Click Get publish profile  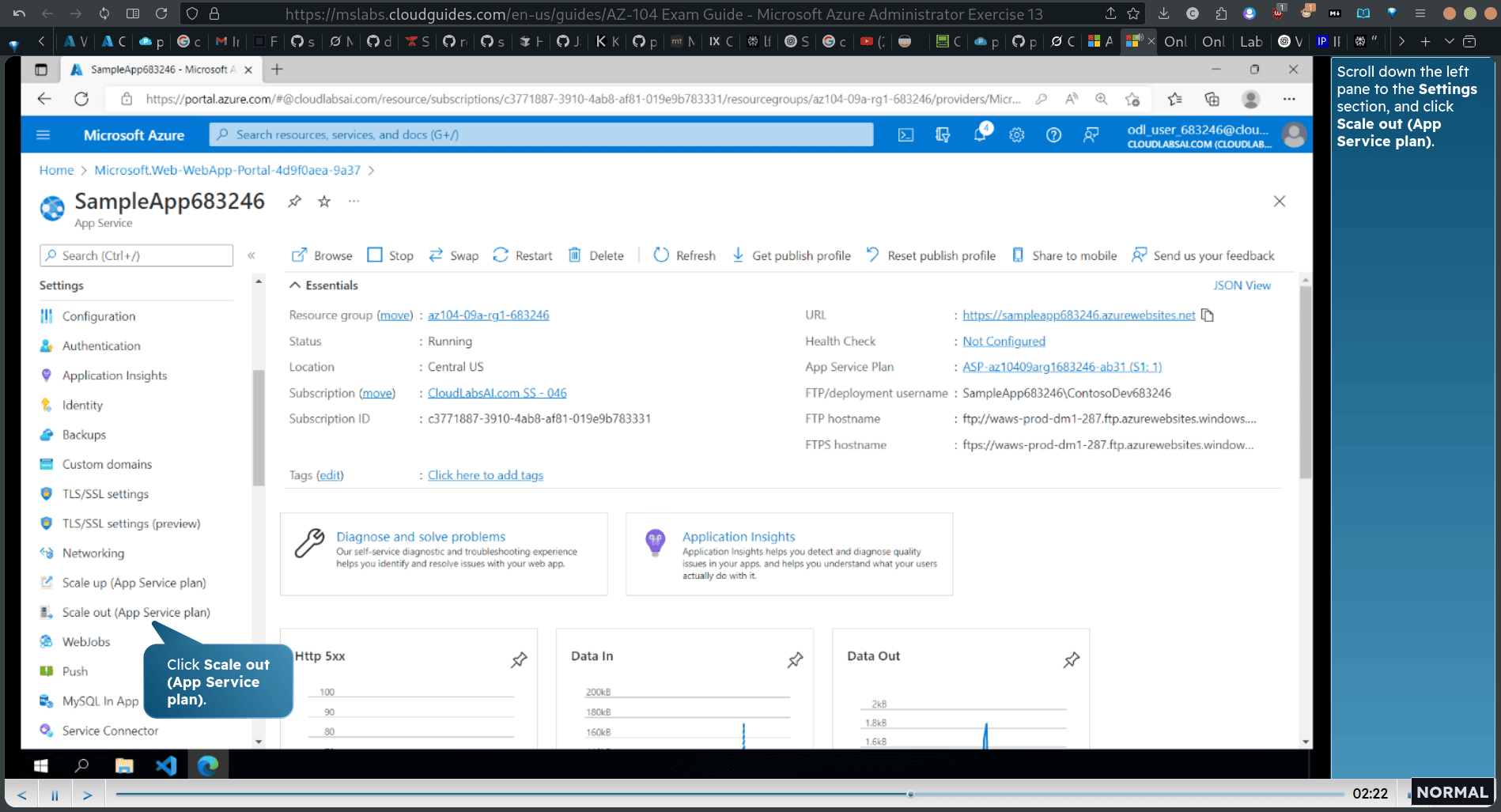coord(791,255)
